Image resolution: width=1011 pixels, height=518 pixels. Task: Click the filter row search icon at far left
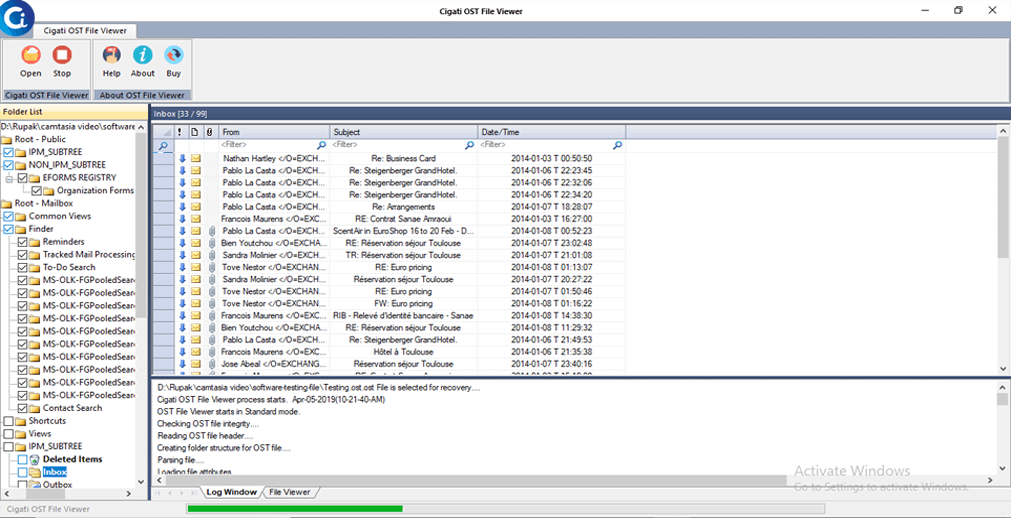[x=163, y=146]
